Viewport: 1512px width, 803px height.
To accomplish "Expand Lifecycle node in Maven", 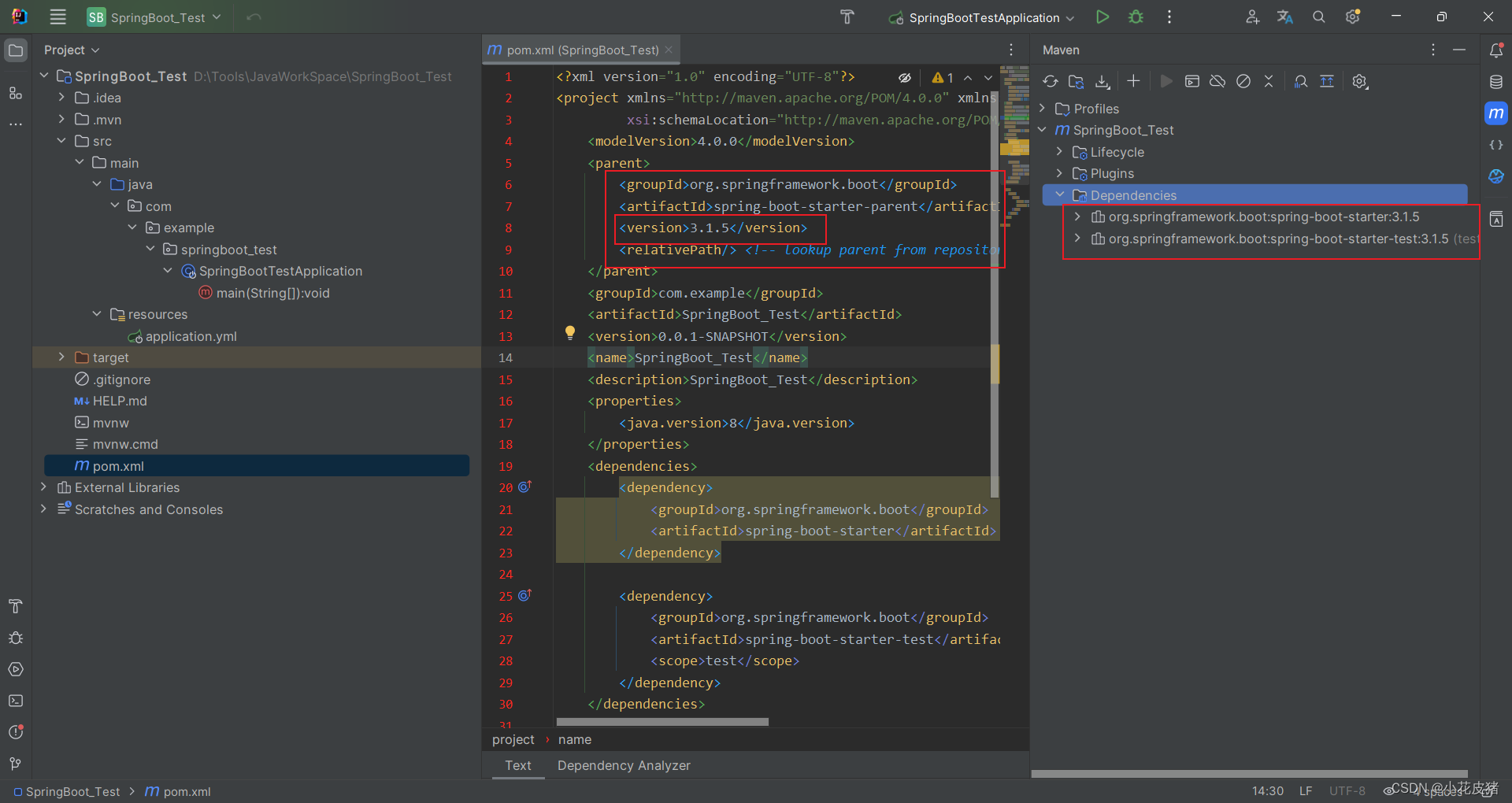I will click(x=1059, y=151).
